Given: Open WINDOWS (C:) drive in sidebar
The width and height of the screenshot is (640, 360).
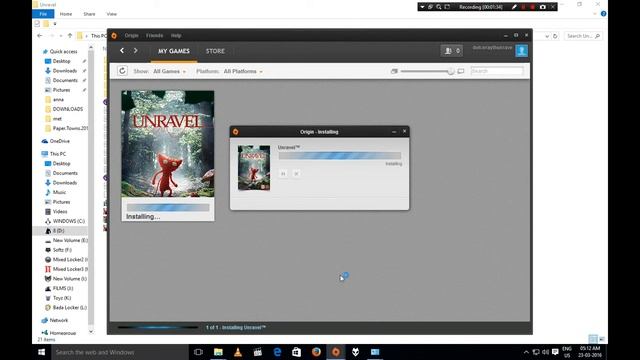Looking at the screenshot, I should [69, 221].
